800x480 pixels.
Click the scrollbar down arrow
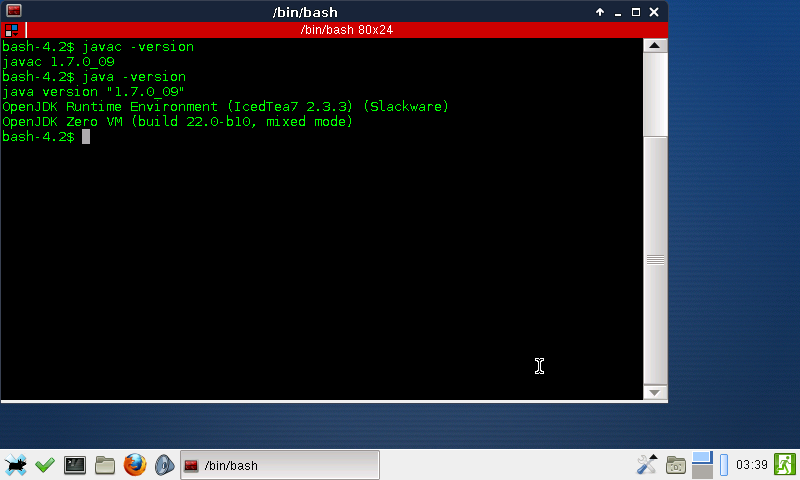(x=655, y=392)
